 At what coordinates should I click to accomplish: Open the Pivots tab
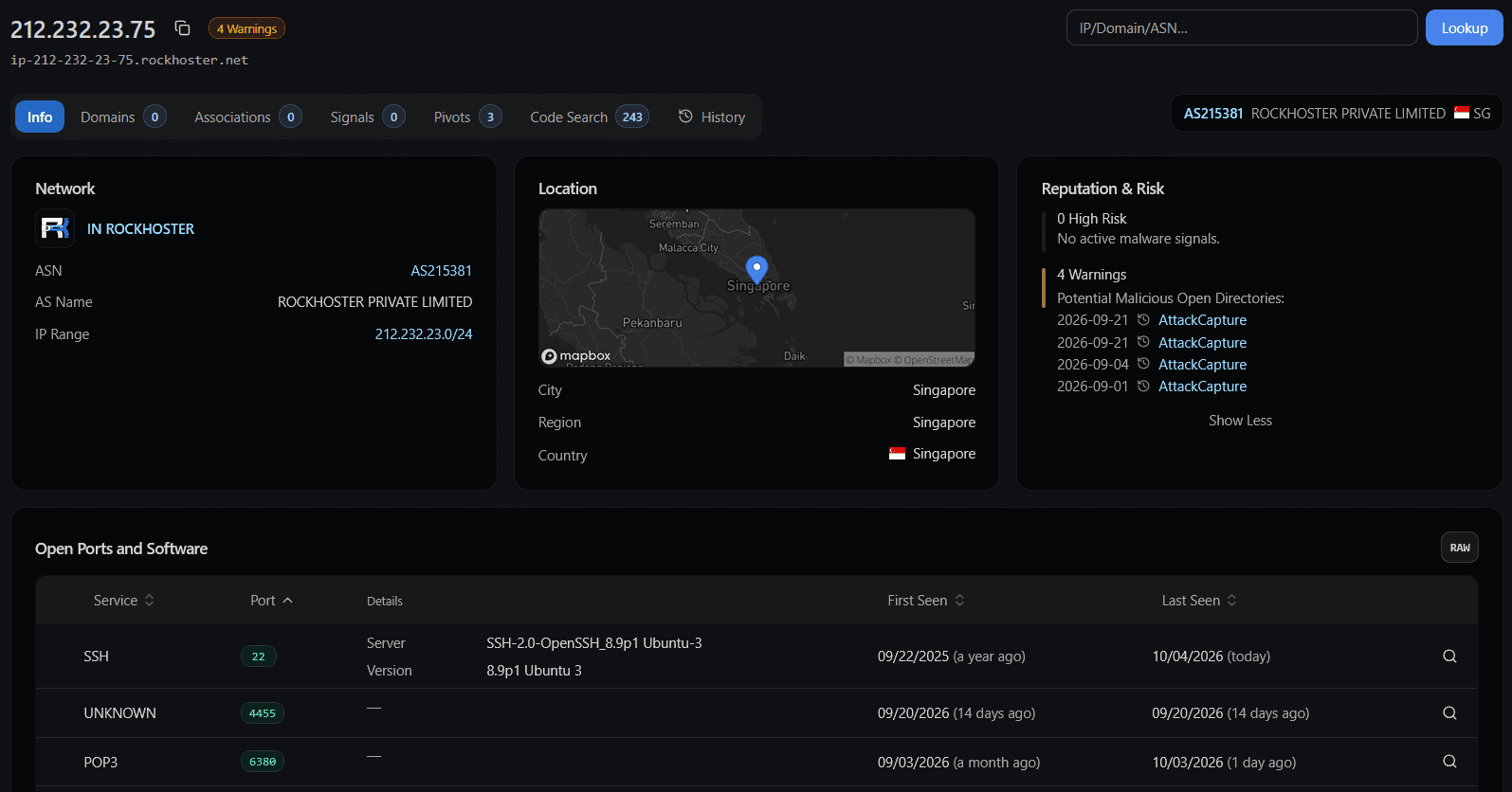click(467, 117)
